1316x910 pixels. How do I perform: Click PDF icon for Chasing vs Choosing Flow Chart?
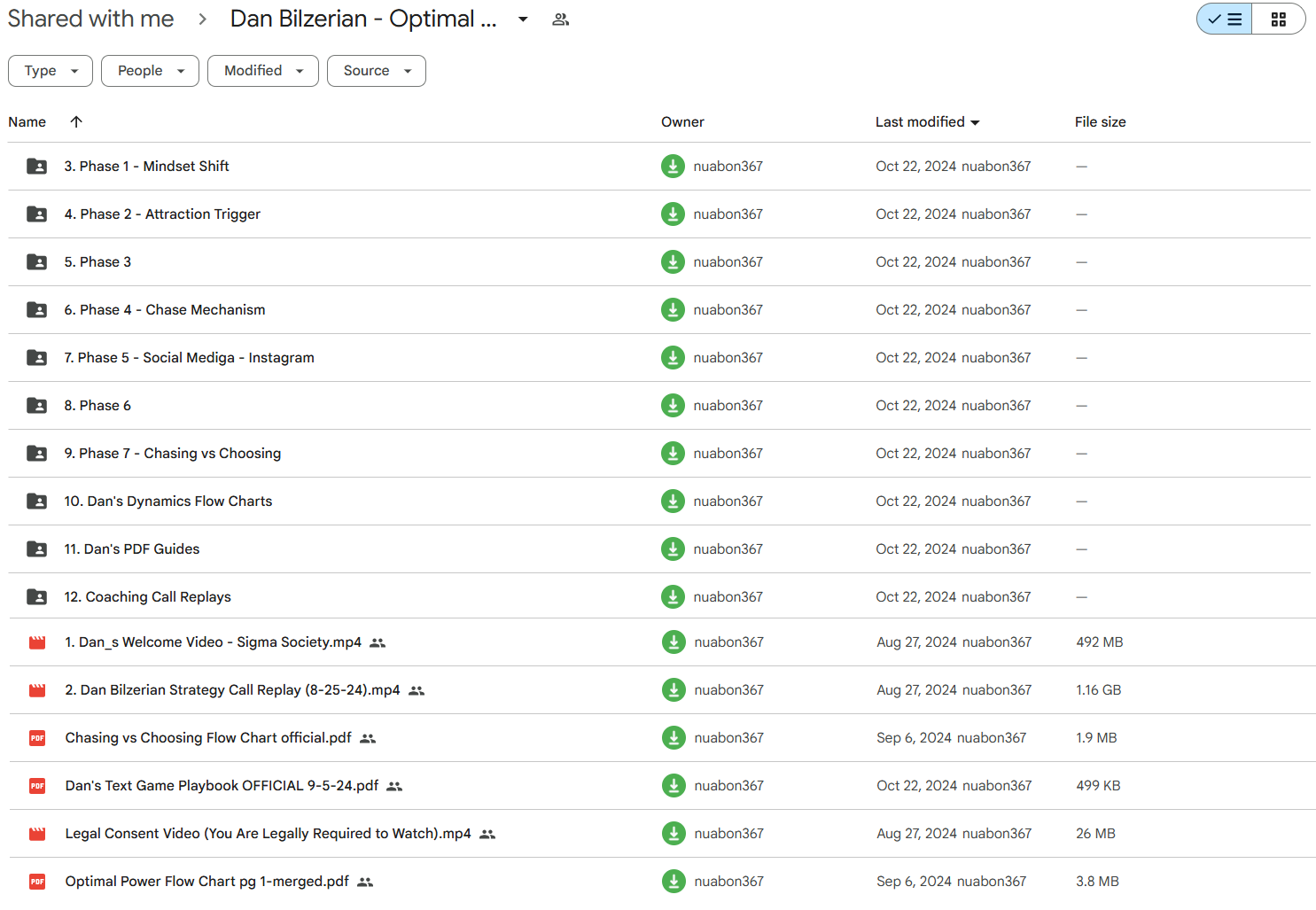click(37, 738)
